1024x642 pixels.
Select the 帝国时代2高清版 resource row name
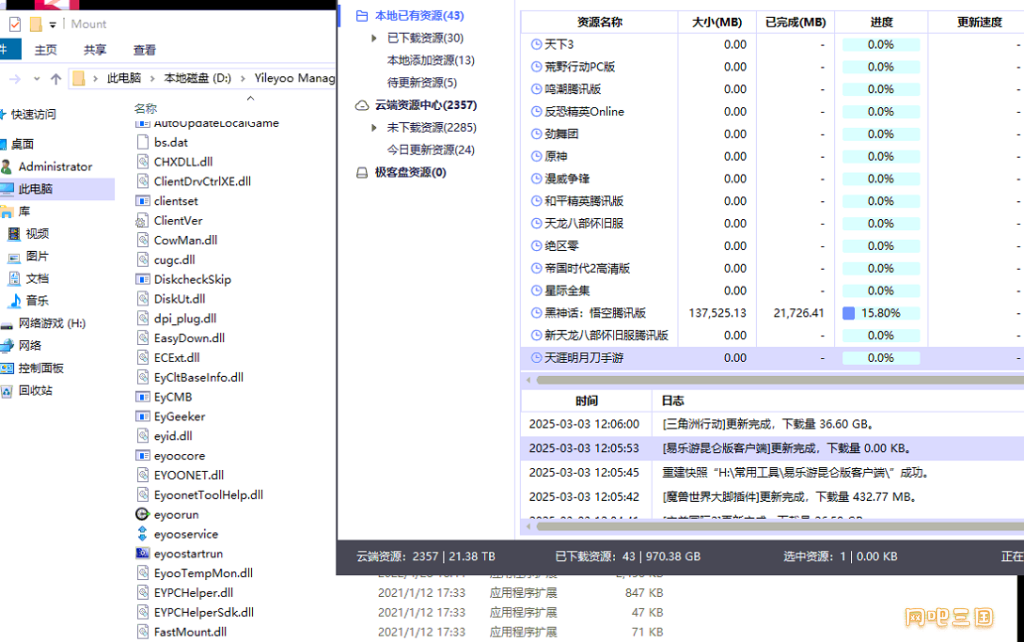(x=587, y=268)
